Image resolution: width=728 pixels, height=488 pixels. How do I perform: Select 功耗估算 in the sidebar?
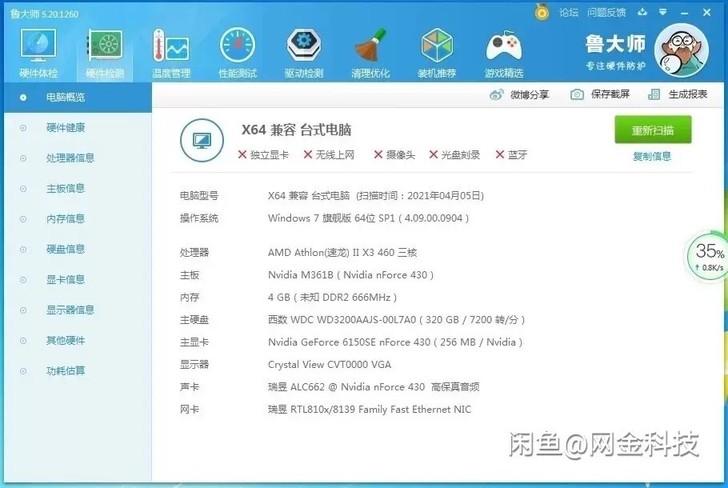(x=78, y=371)
